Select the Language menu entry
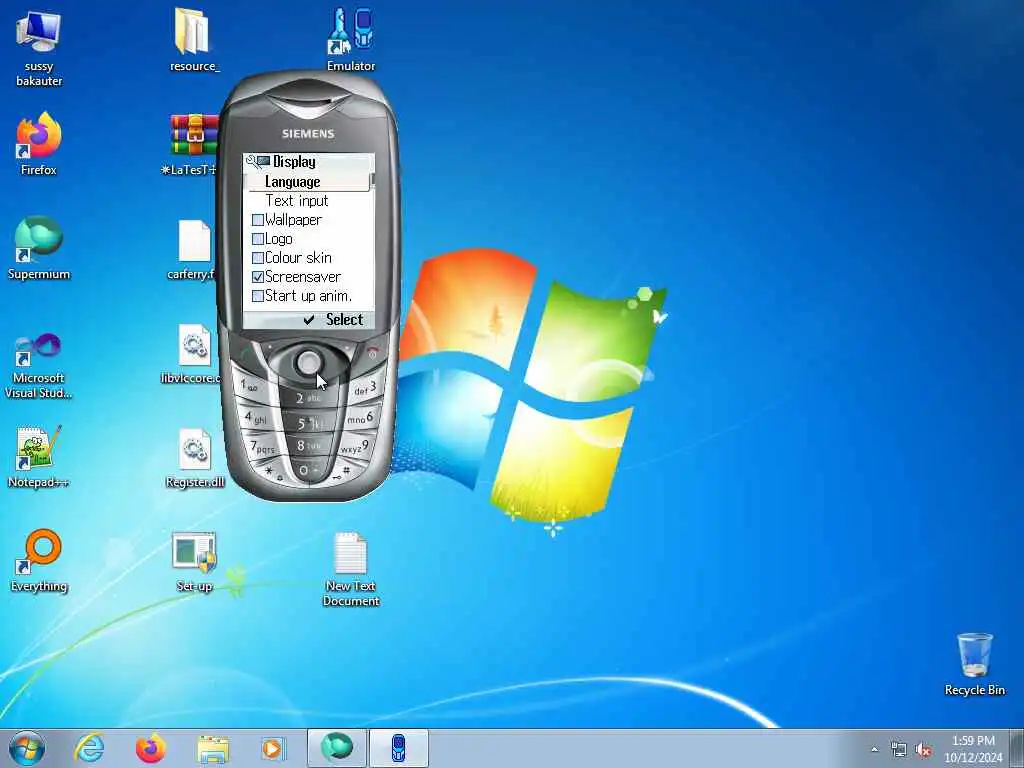The width and height of the screenshot is (1024, 768). point(306,182)
